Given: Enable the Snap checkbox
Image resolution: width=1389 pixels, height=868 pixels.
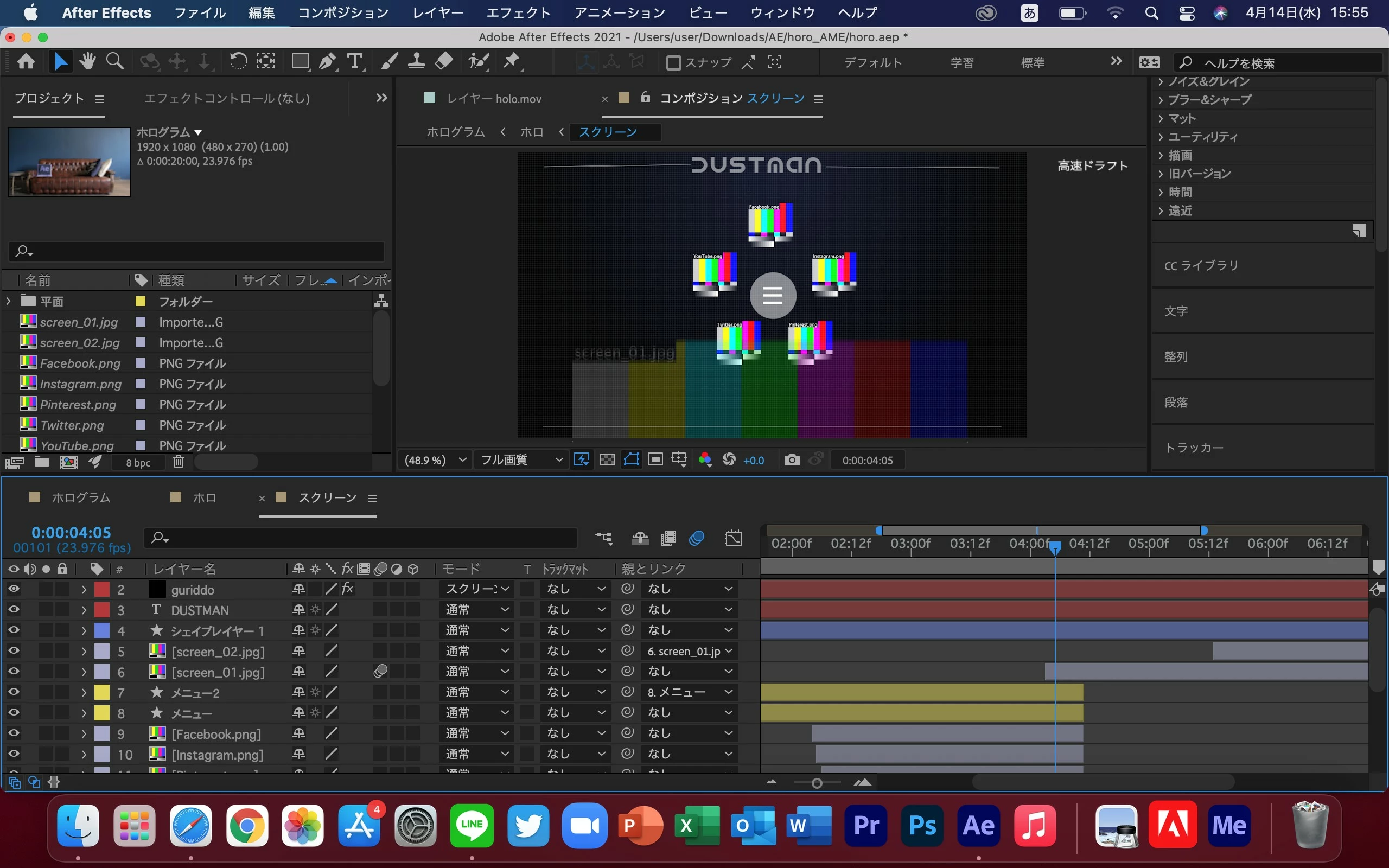Looking at the screenshot, I should pyautogui.click(x=673, y=62).
